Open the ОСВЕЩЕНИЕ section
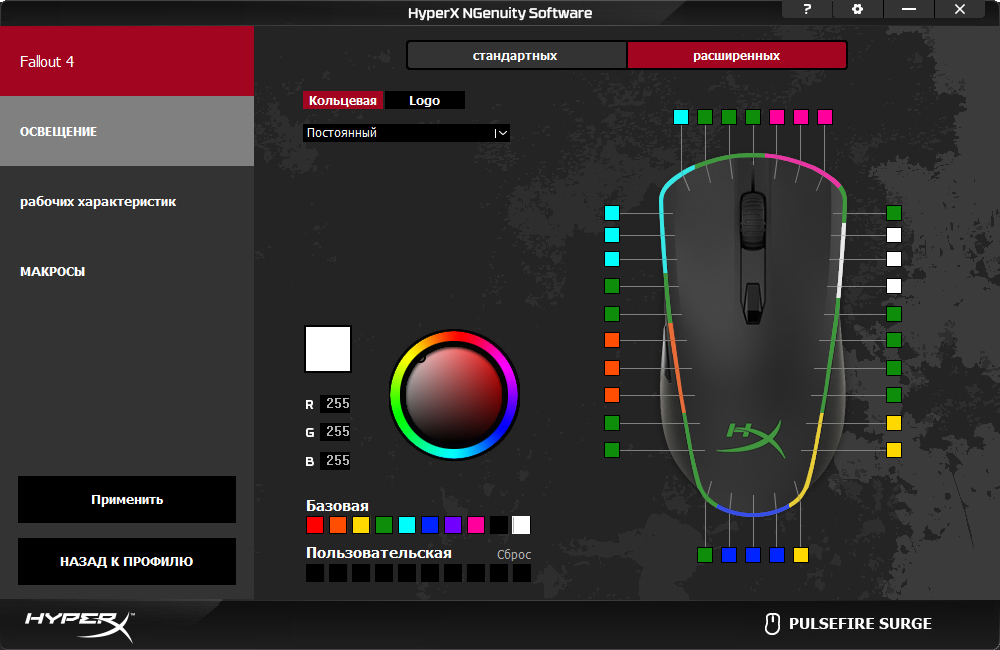 (127, 131)
